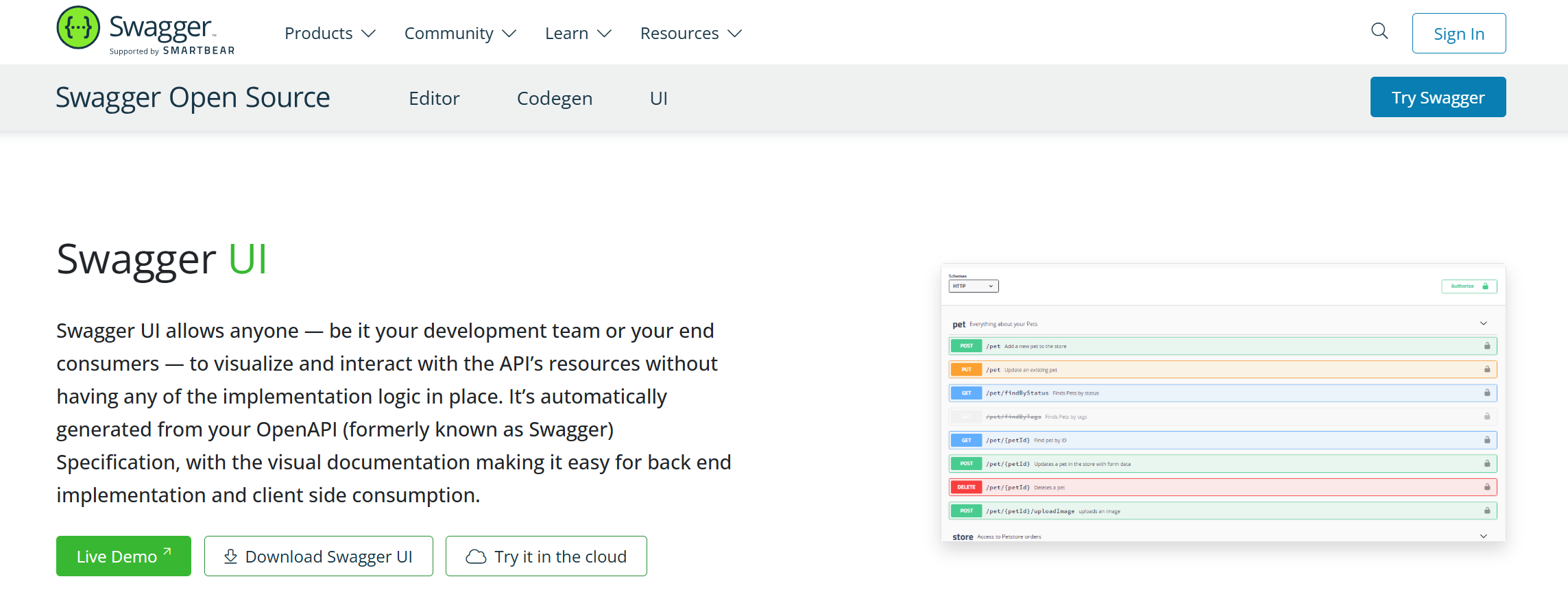Click the Swagger logo icon
Viewport: 1568px width, 592px height.
point(78,28)
